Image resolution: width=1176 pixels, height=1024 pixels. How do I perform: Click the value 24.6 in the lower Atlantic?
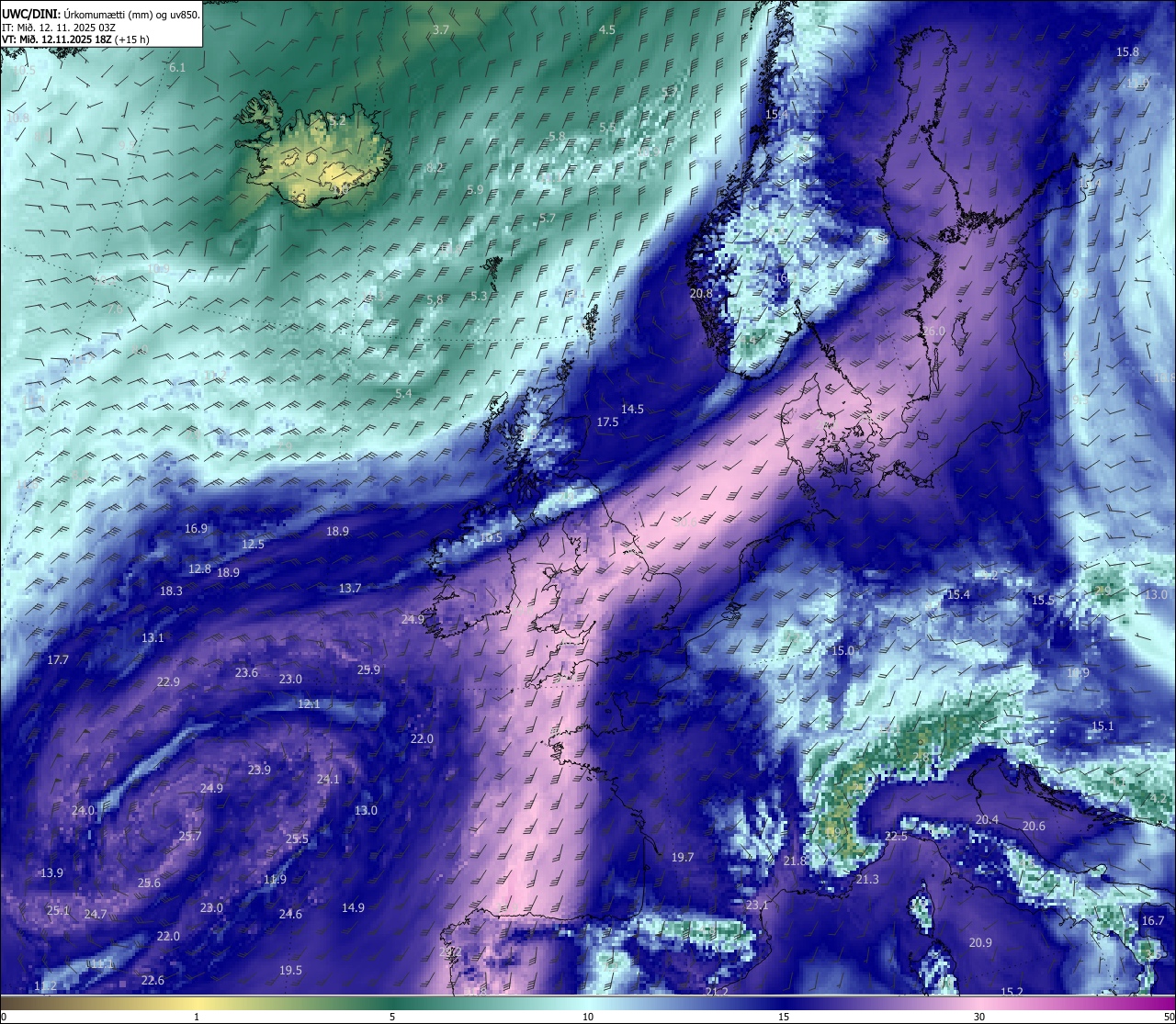(290, 914)
